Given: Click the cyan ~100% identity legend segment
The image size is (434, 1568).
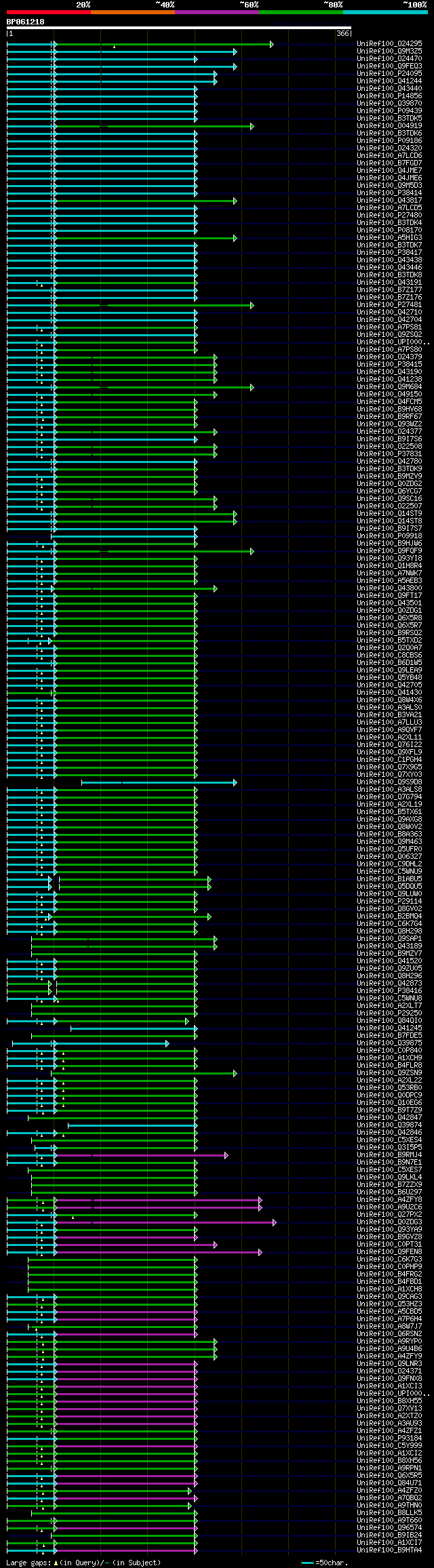Looking at the screenshot, I should pos(385,12).
